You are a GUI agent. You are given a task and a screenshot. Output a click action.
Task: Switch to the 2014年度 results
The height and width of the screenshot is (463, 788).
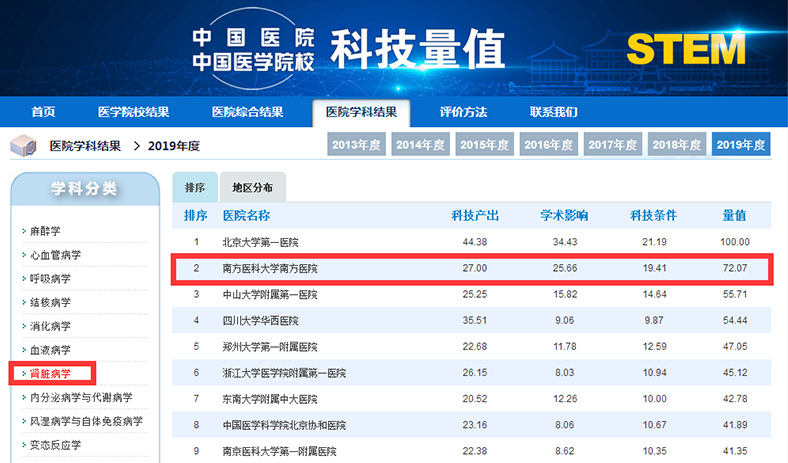pyautogui.click(x=421, y=144)
